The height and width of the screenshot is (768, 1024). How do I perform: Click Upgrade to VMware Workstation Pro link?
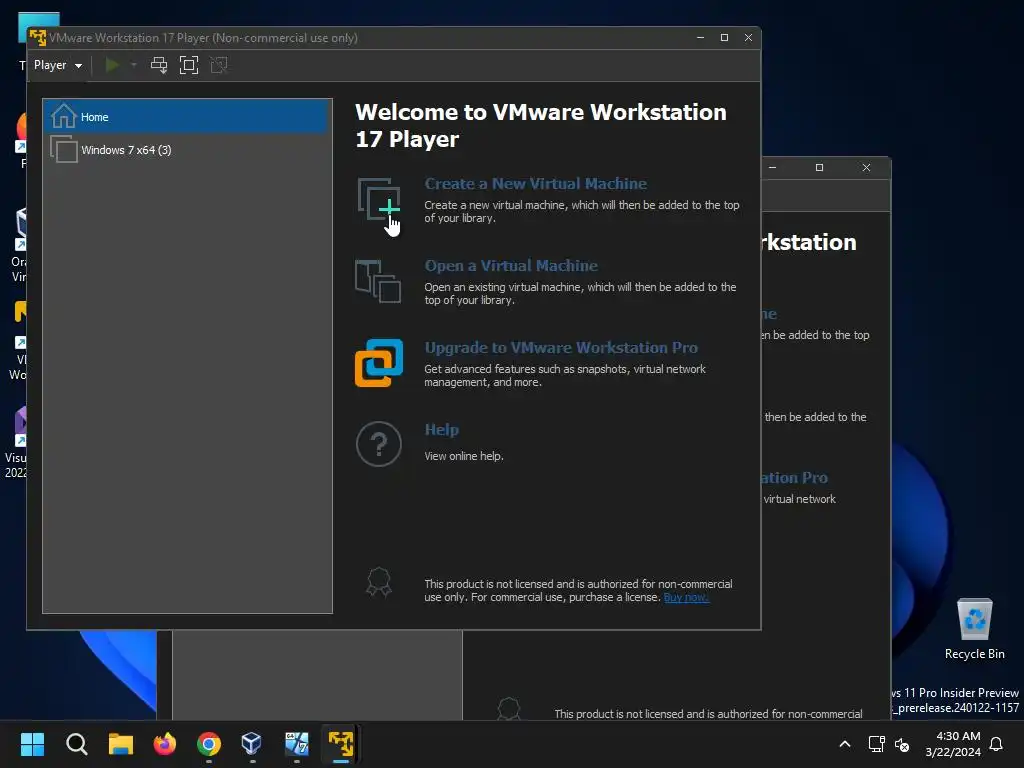point(561,347)
